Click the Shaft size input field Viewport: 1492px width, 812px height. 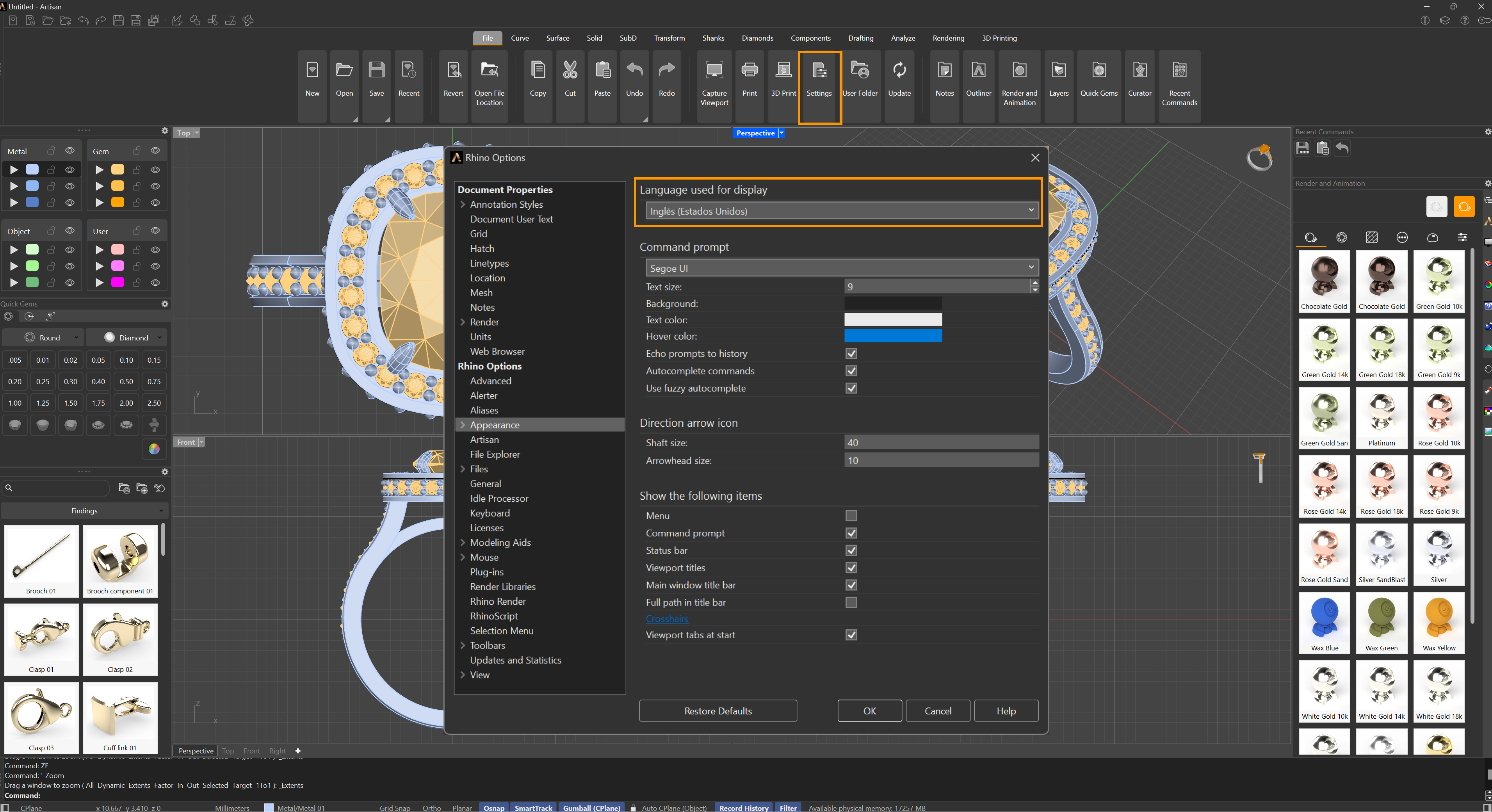pyautogui.click(x=941, y=442)
